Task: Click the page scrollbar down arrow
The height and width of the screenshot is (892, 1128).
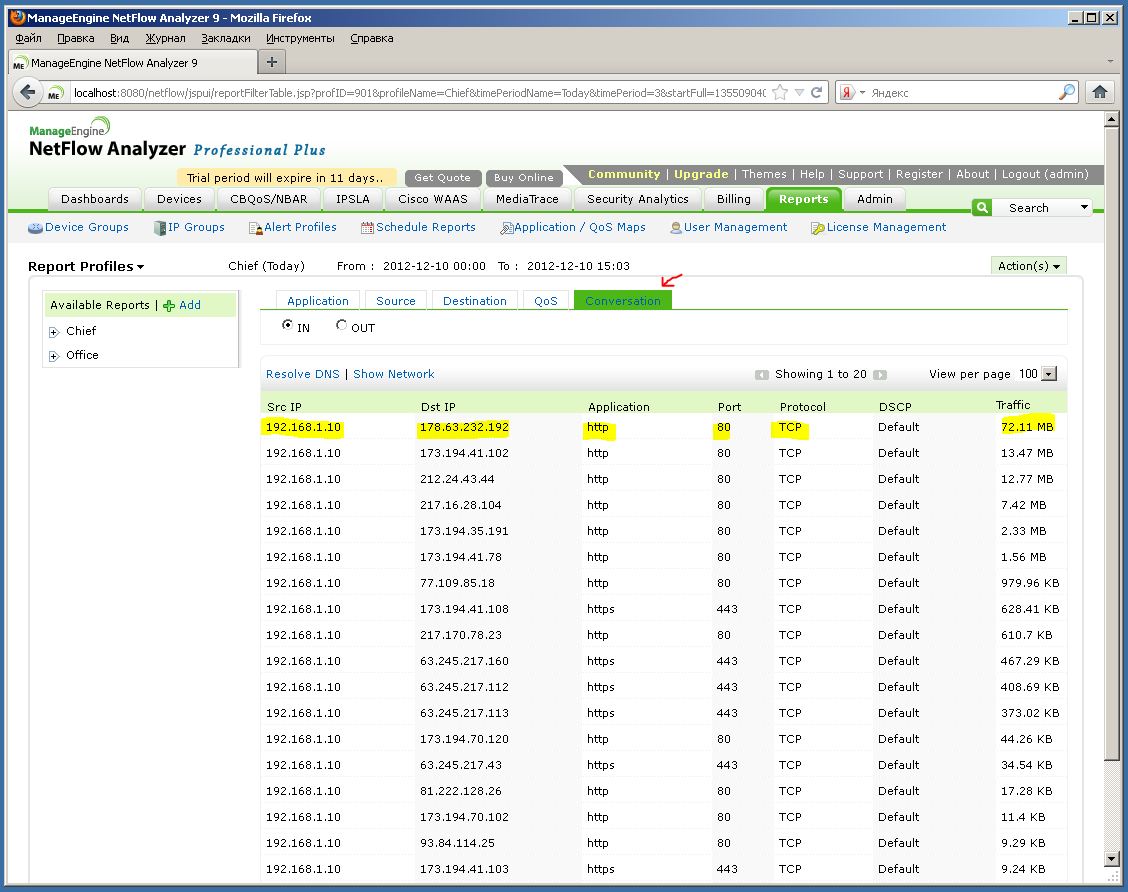Action: (x=1113, y=859)
